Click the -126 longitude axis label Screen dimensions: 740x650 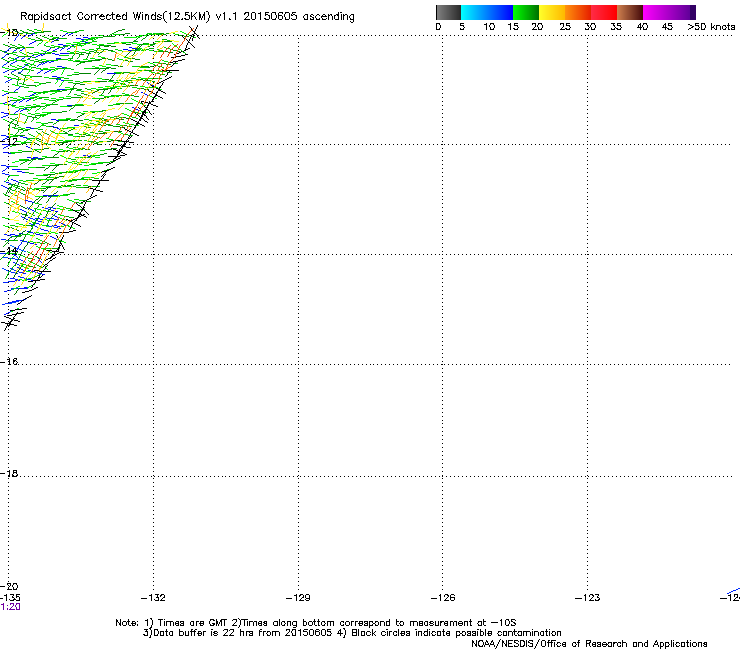tap(443, 598)
